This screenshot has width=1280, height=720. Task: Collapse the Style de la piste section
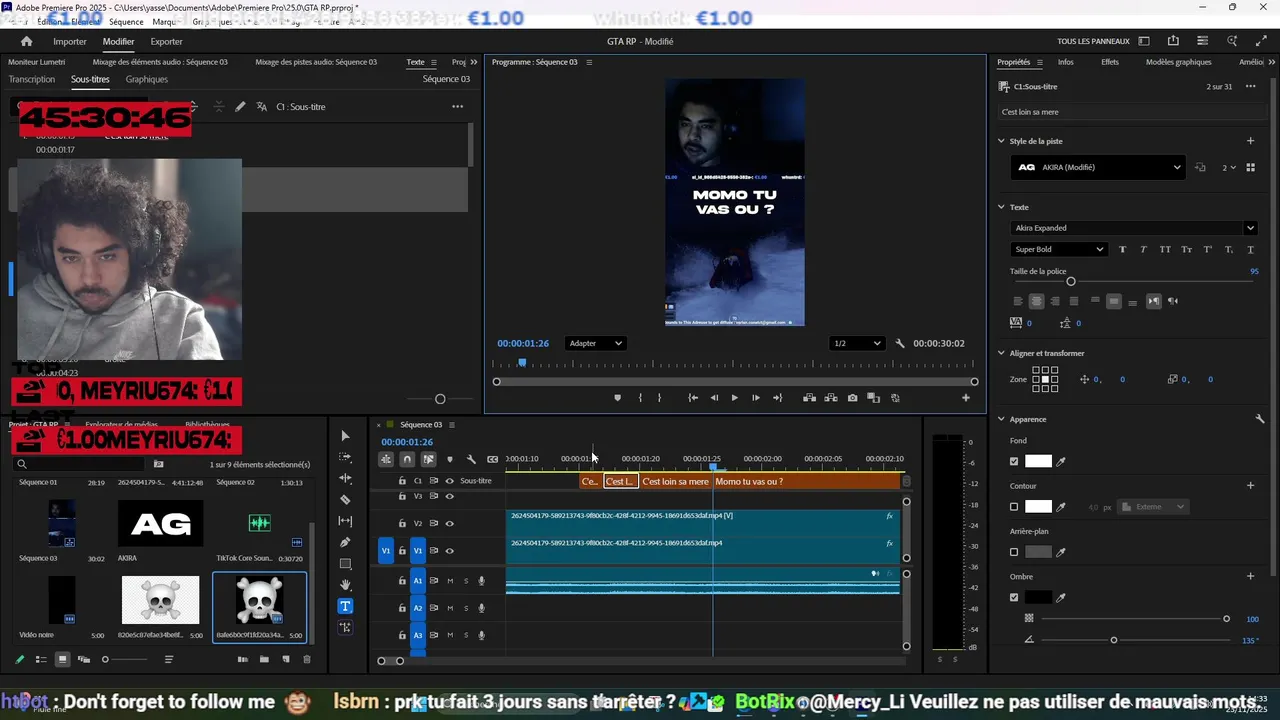tap(1001, 141)
